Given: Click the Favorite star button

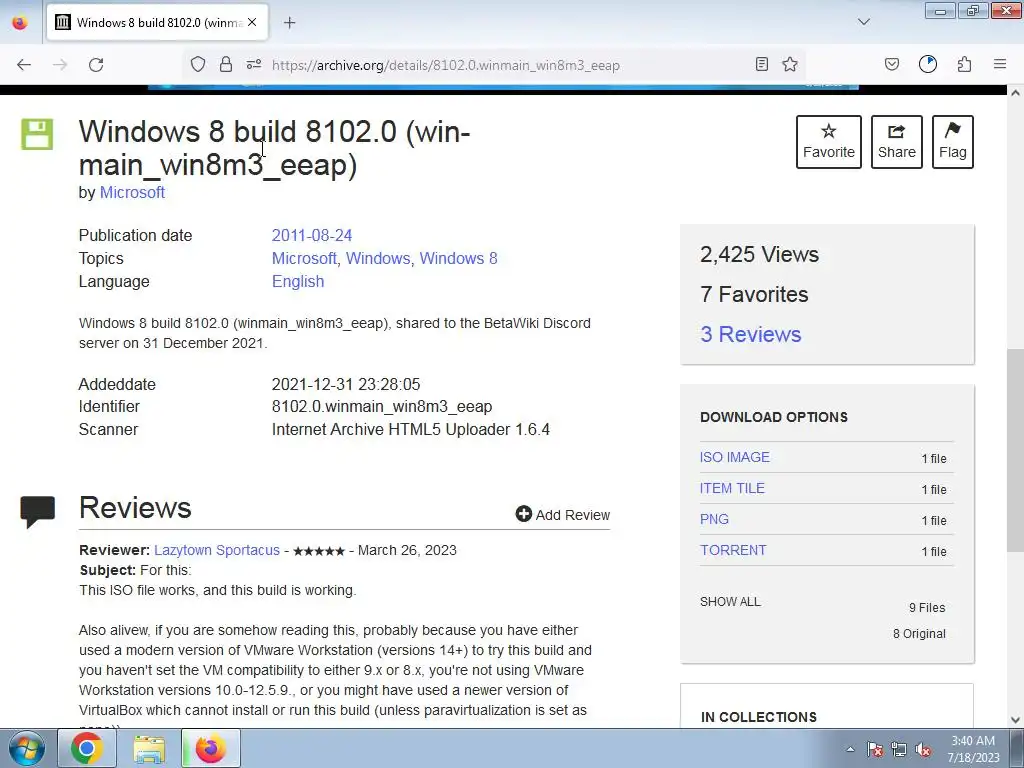Looking at the screenshot, I should pyautogui.click(x=829, y=142).
